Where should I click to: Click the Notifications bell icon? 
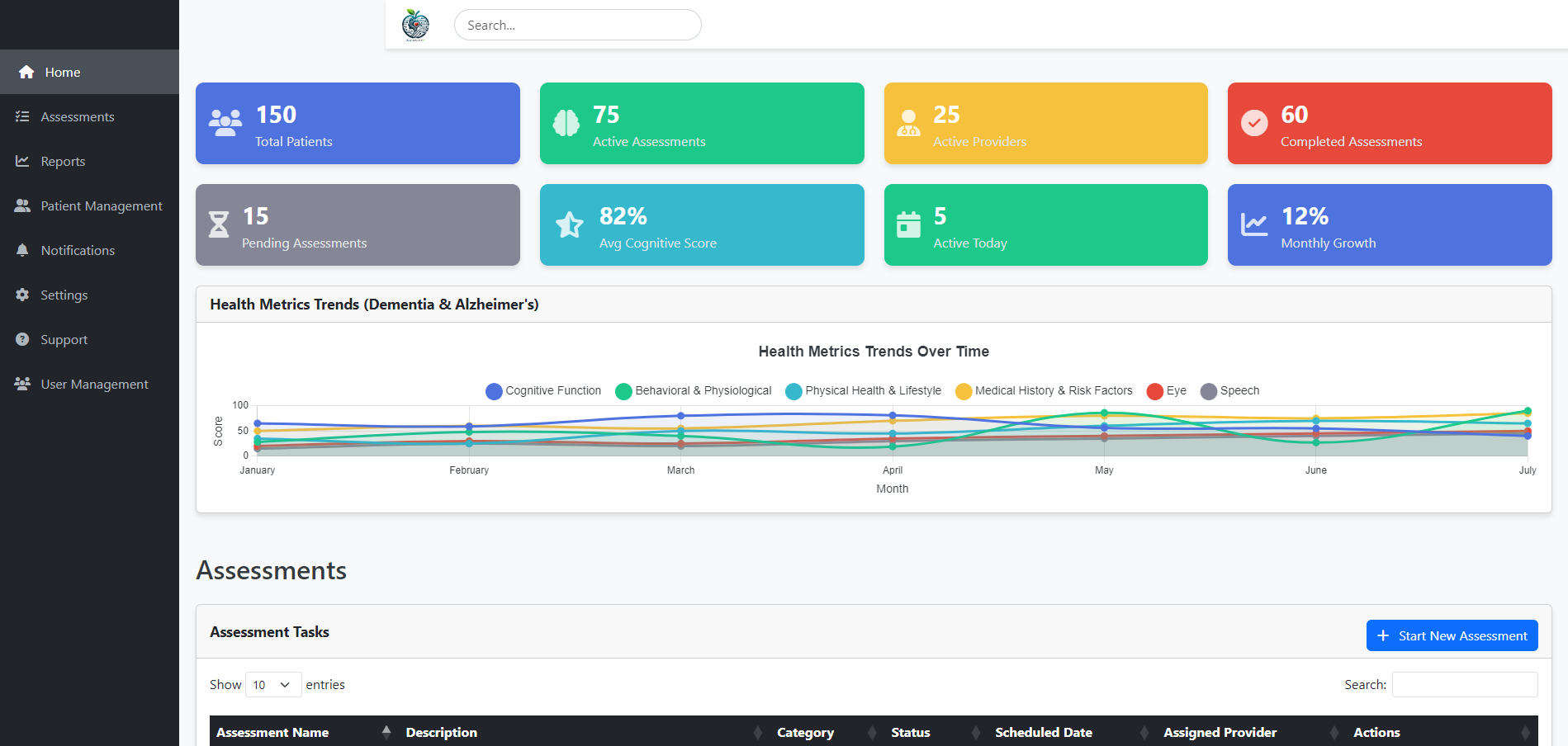tap(22, 250)
